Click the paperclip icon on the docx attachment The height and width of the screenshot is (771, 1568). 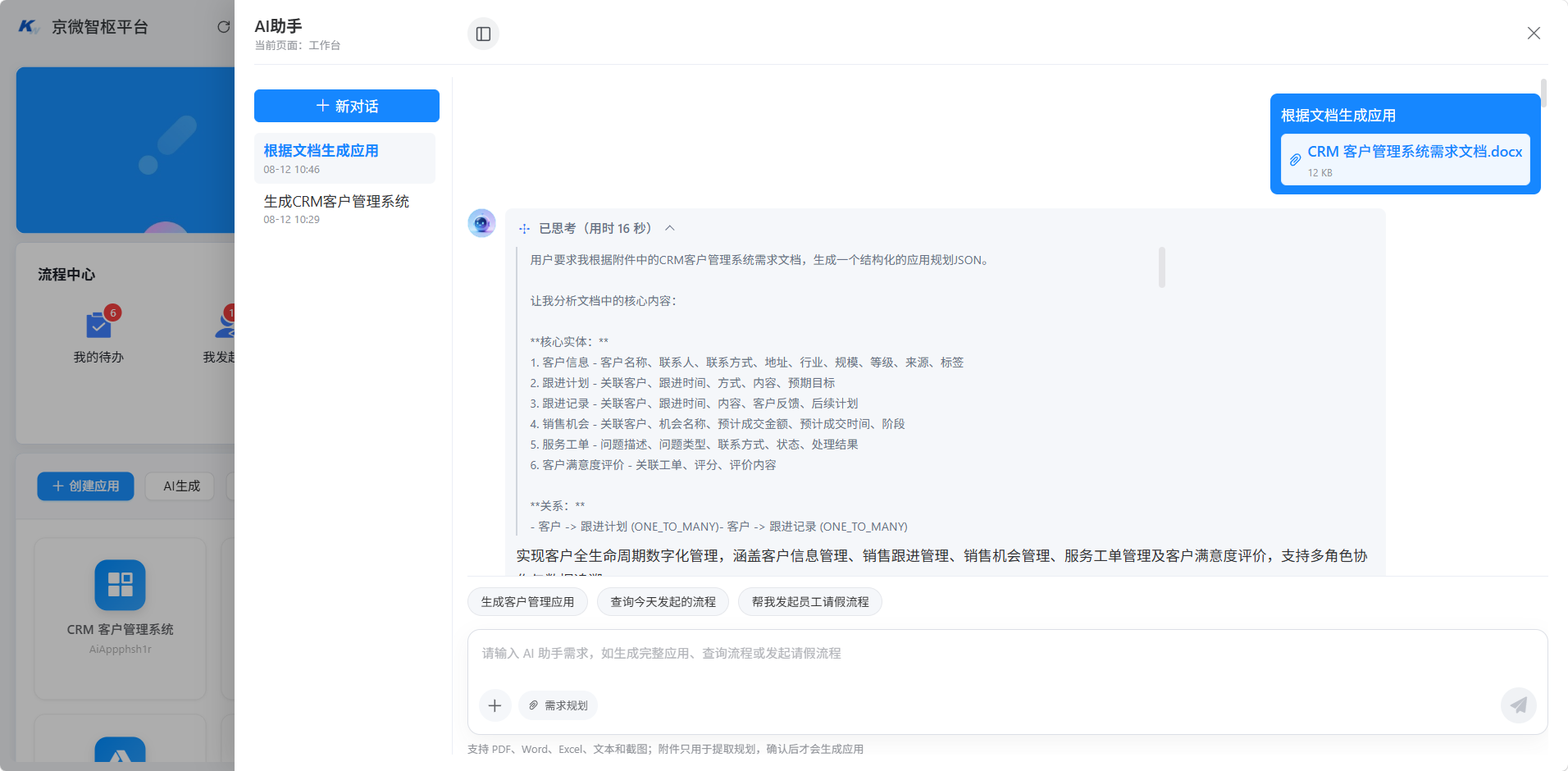coord(1295,160)
